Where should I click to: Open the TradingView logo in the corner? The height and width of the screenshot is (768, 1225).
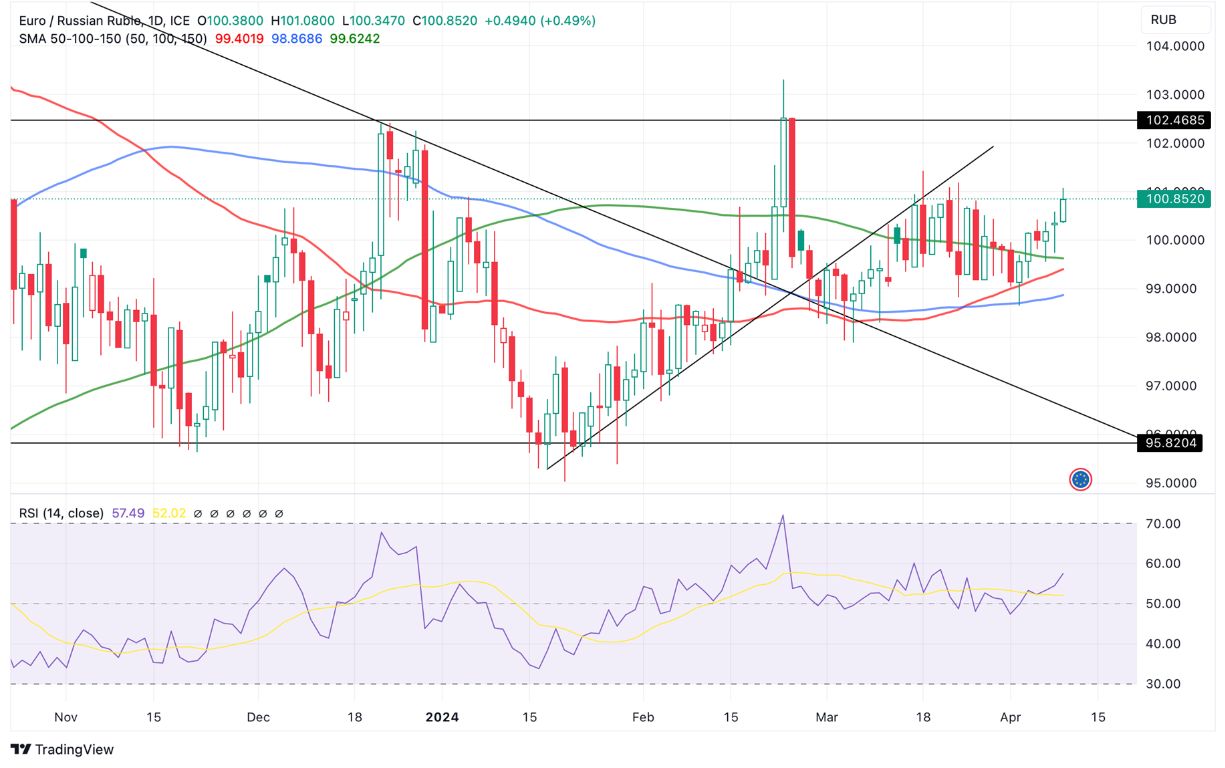point(60,749)
